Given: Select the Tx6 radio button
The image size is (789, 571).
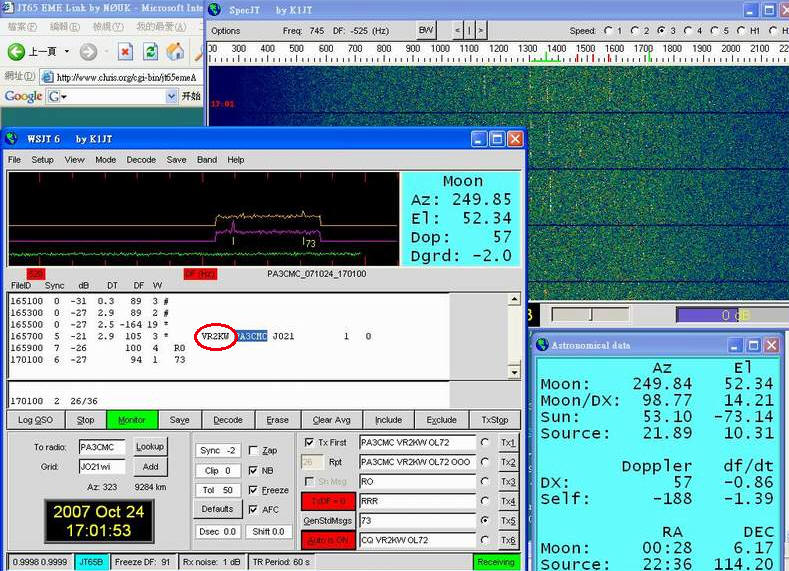Looking at the screenshot, I should click(485, 540).
